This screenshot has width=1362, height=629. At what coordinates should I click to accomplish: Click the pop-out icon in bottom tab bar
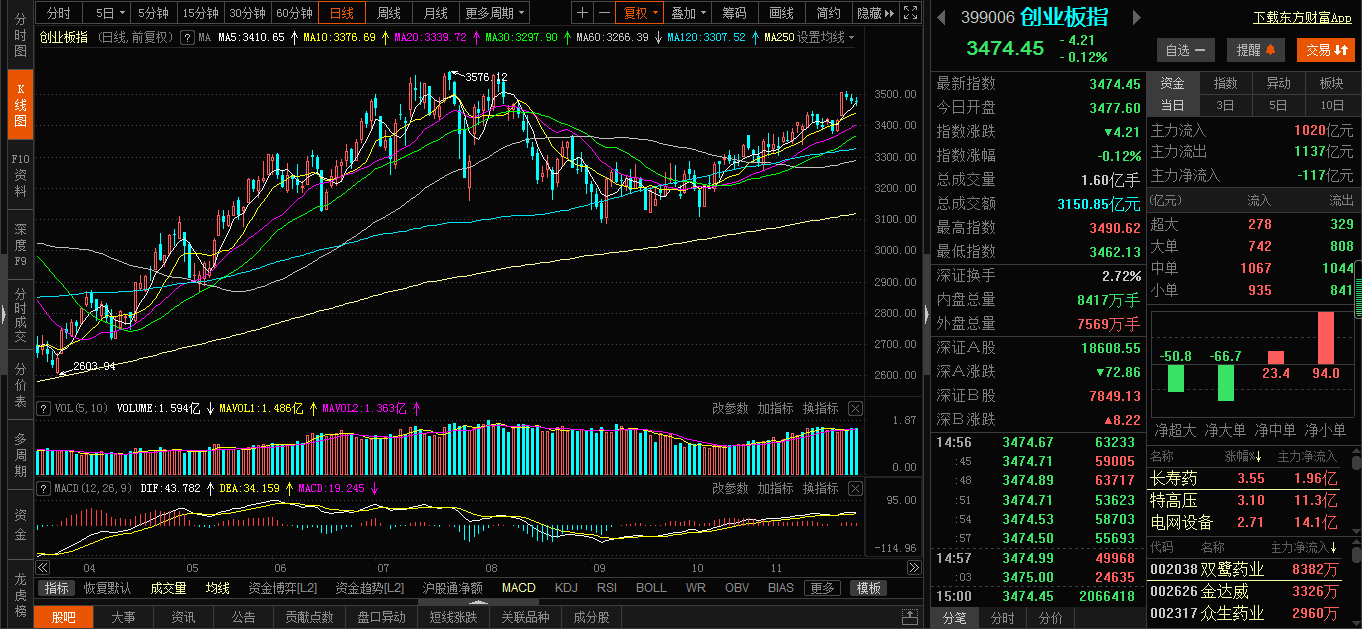[910, 617]
